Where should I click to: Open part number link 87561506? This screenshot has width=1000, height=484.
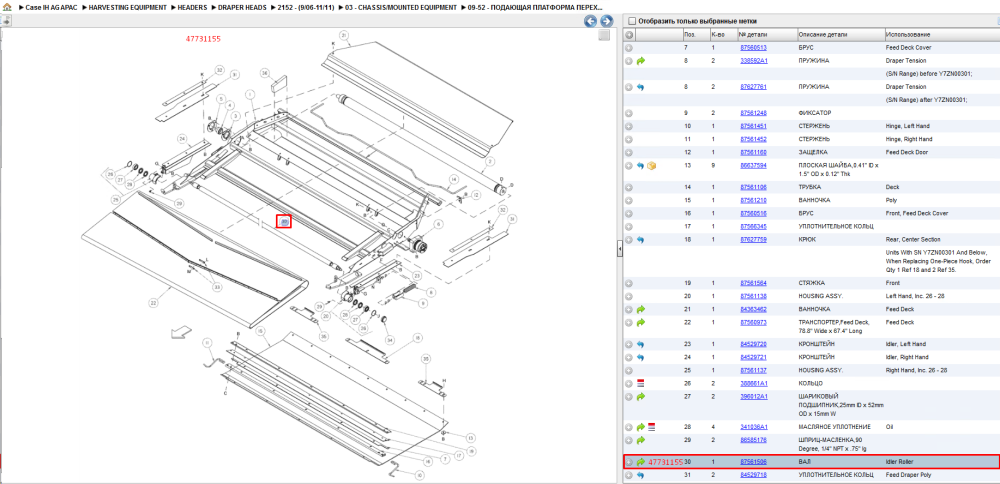[753, 462]
